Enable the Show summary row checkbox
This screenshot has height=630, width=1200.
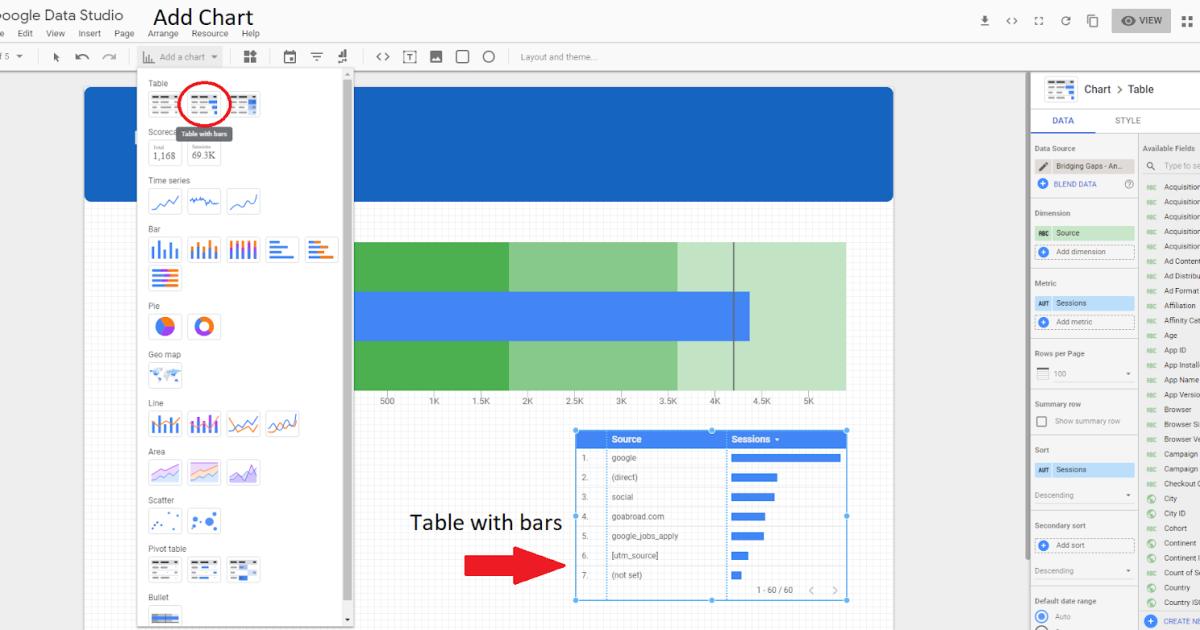pos(1040,420)
